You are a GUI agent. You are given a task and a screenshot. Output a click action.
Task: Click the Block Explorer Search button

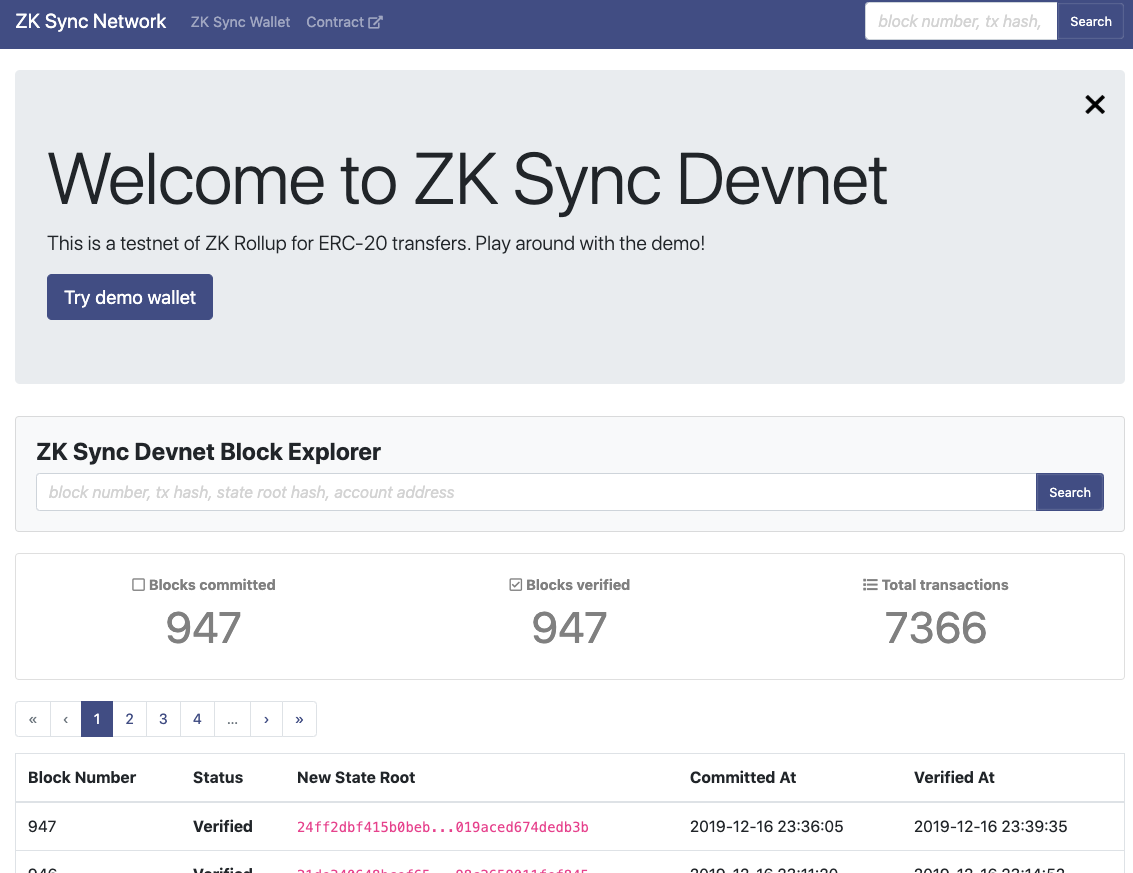coord(1069,492)
